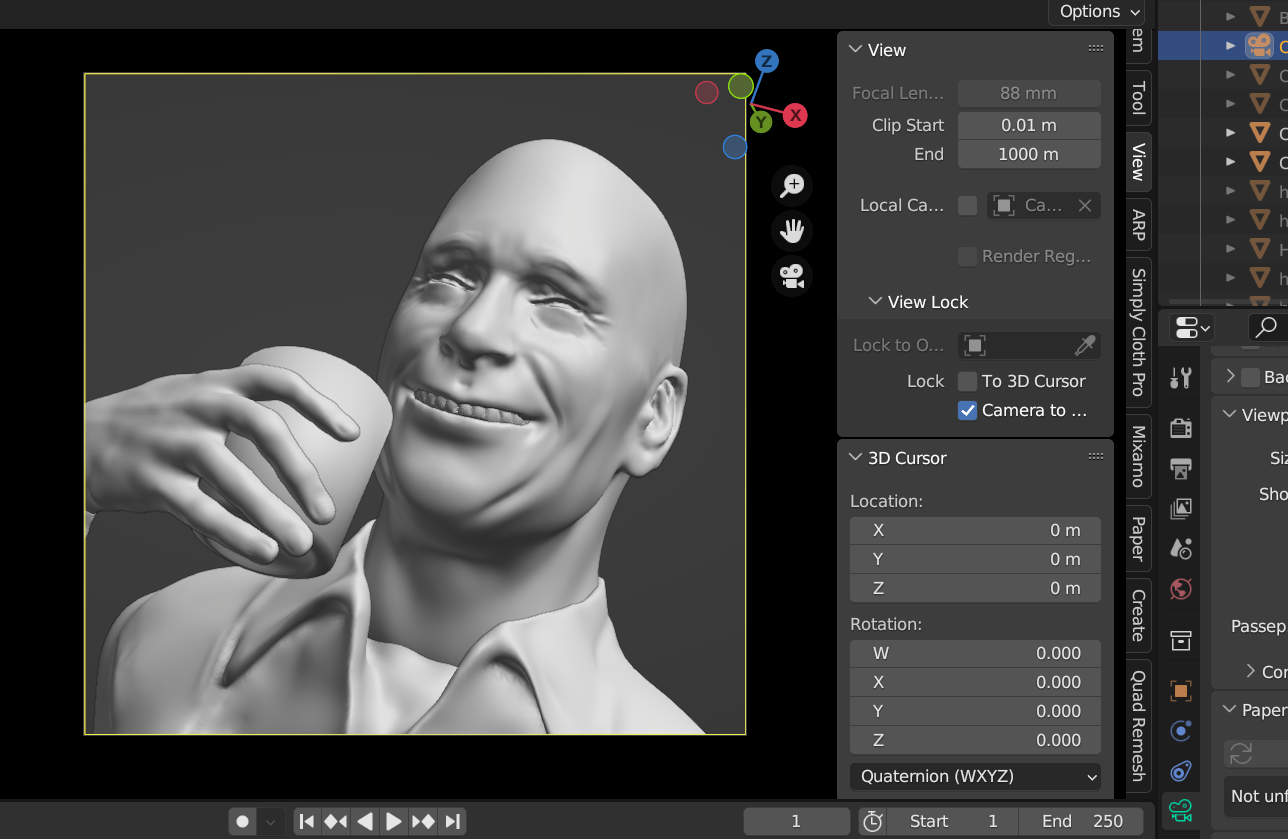This screenshot has height=839, width=1288.
Task: Open the Quaternion (WXYZ) rotation mode dropdown
Action: [x=975, y=776]
